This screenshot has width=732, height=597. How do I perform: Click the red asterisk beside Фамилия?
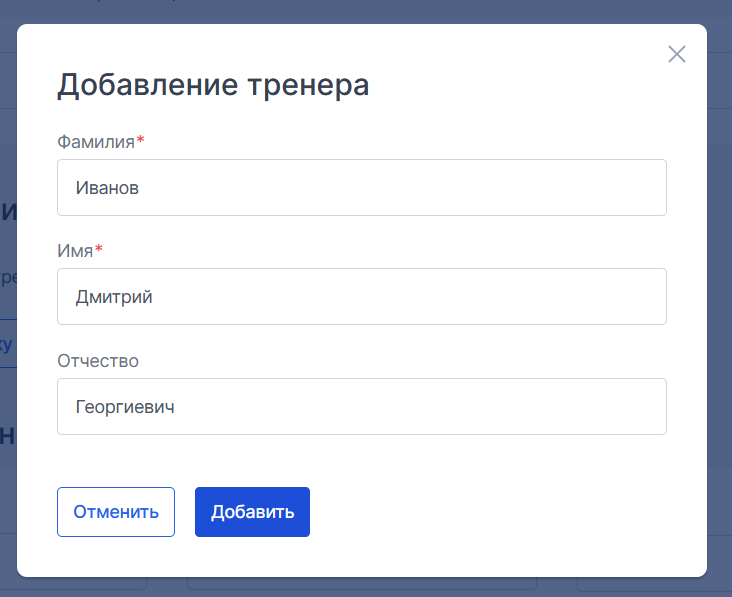[141, 140]
